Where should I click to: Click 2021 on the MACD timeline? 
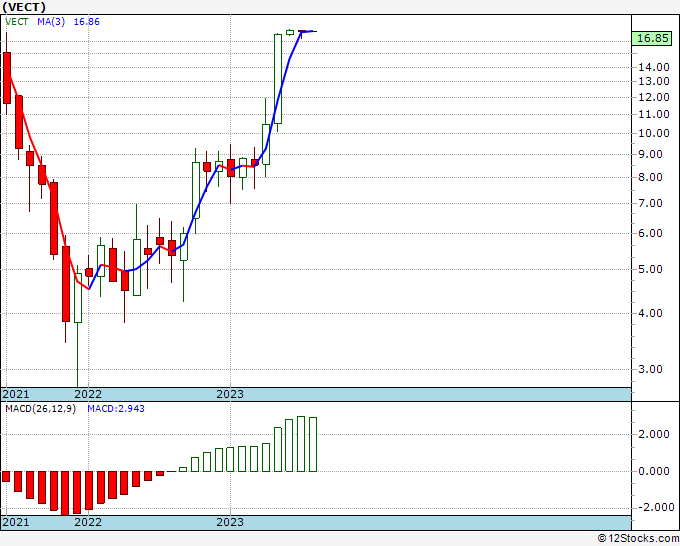point(16,522)
